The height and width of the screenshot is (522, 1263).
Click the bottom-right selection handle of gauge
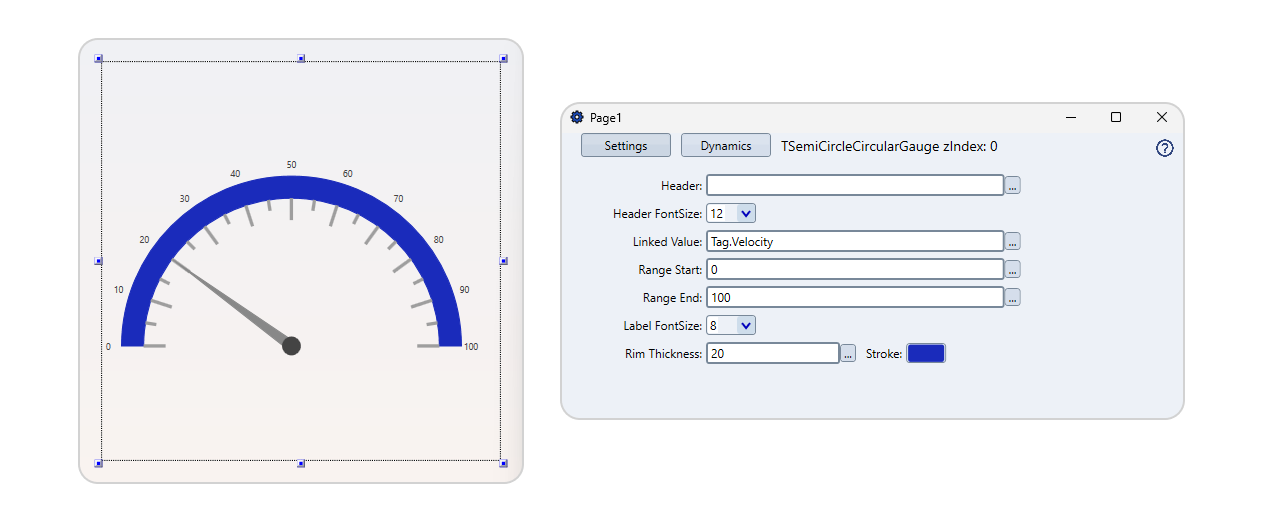pos(504,463)
